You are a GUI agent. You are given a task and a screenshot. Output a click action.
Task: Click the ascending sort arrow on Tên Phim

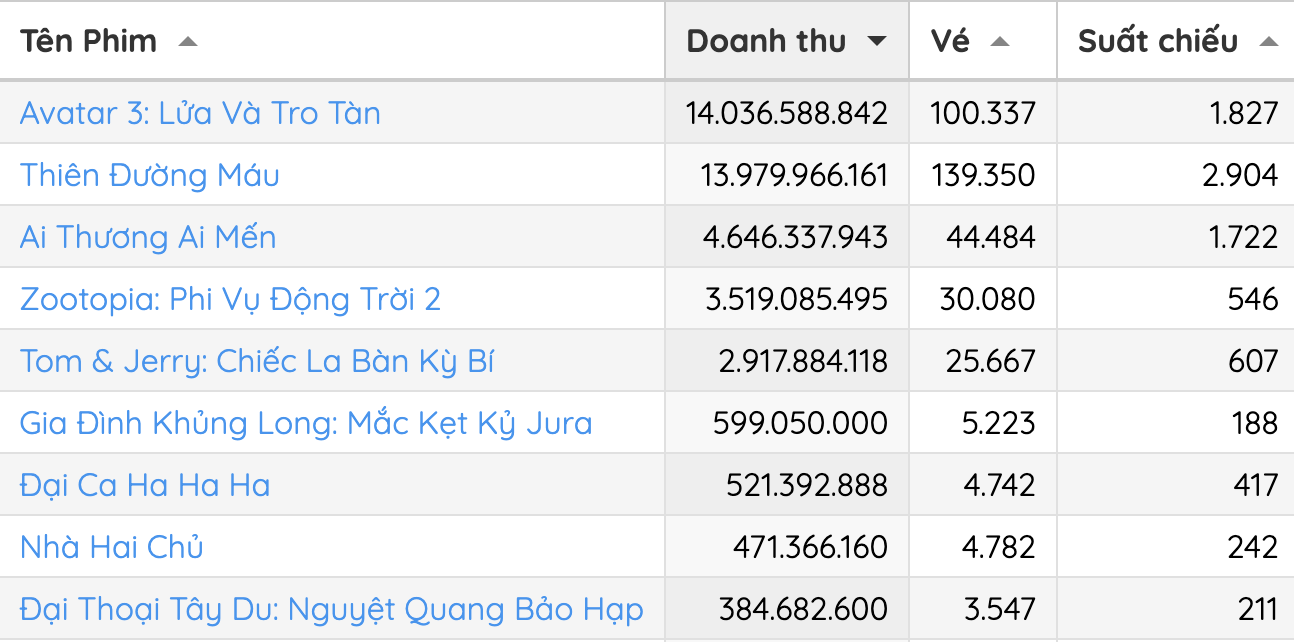pos(190,41)
